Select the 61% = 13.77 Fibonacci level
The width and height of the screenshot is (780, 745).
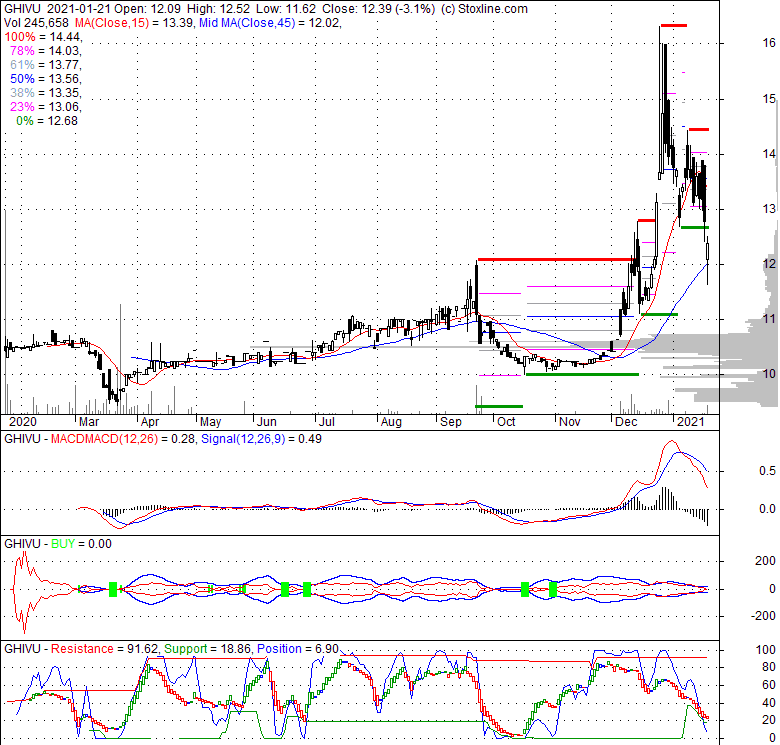coord(45,65)
